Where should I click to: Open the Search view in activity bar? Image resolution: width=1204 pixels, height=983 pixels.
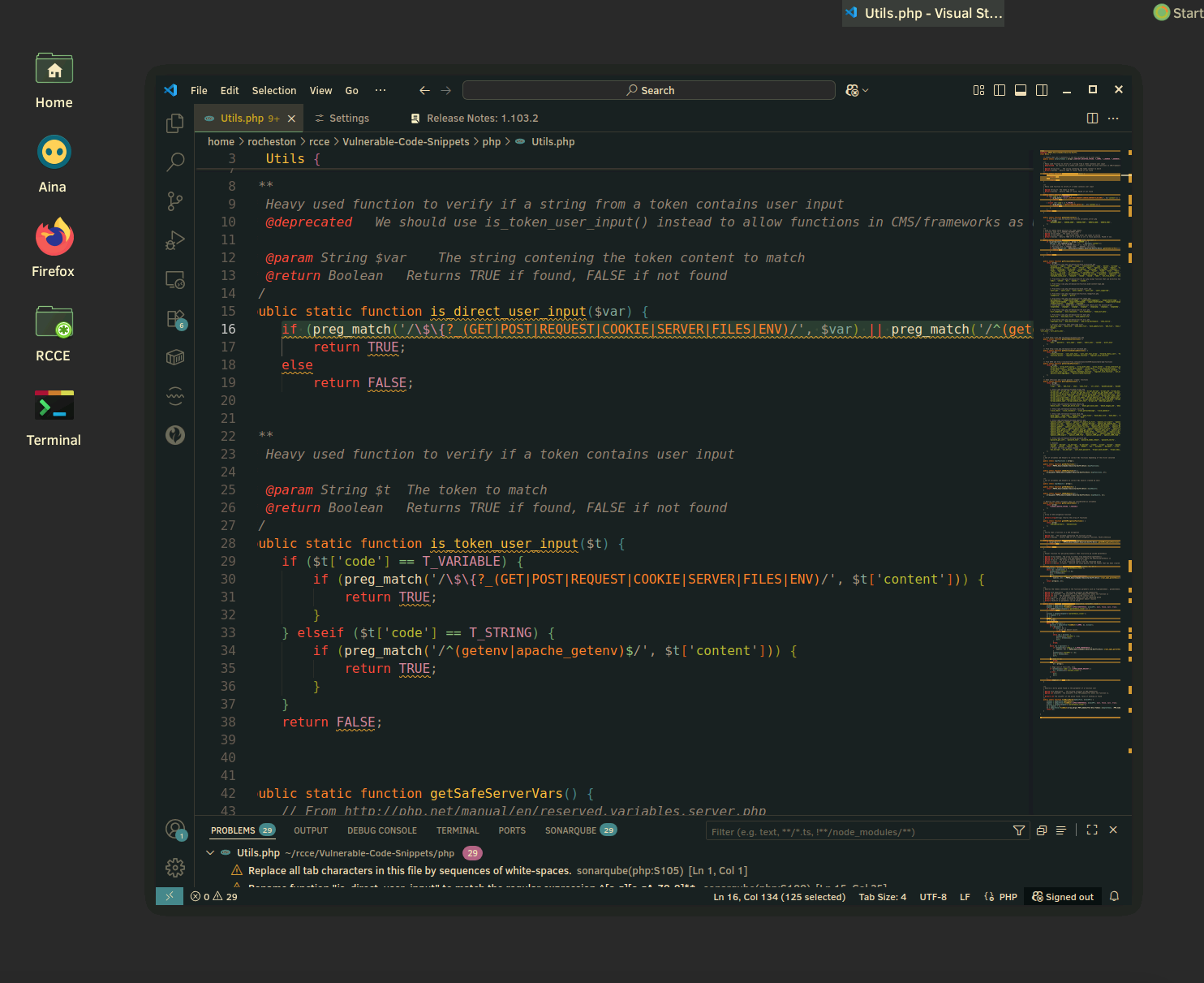(174, 162)
